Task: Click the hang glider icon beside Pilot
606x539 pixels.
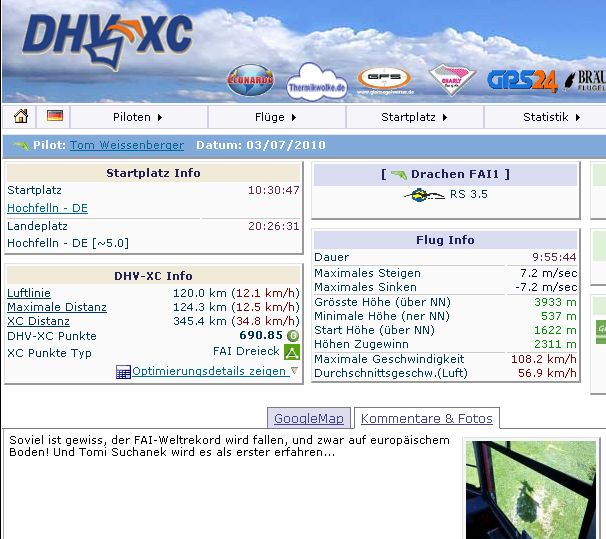Action: click(x=21, y=146)
